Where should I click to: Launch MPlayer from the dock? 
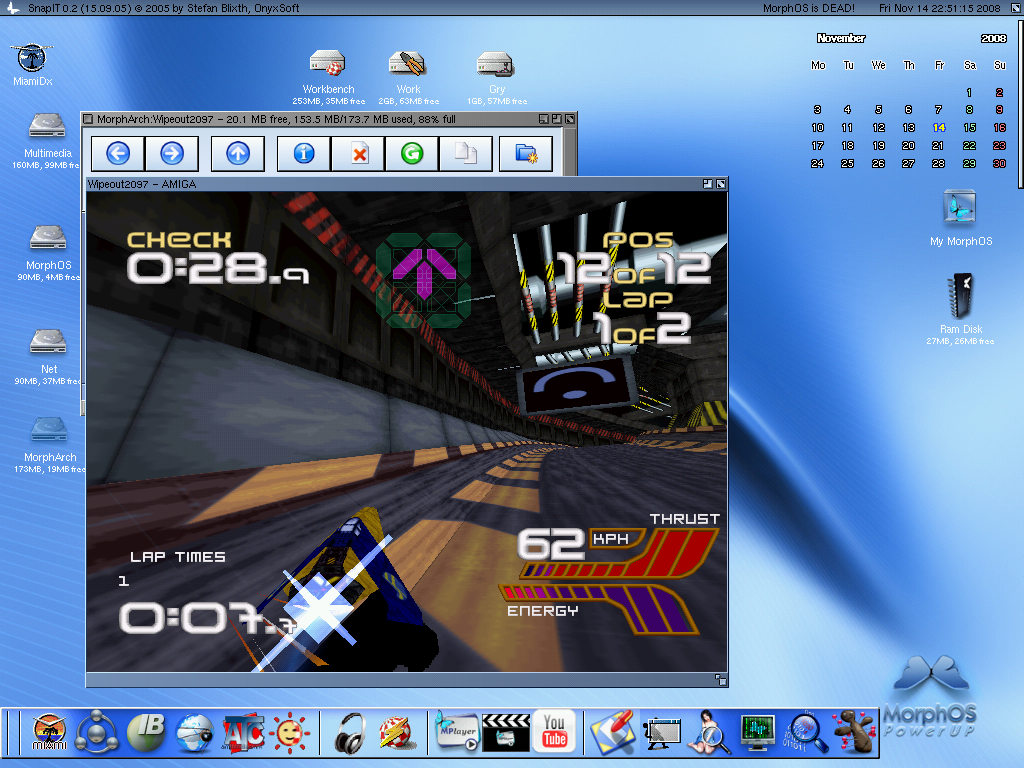pos(457,732)
